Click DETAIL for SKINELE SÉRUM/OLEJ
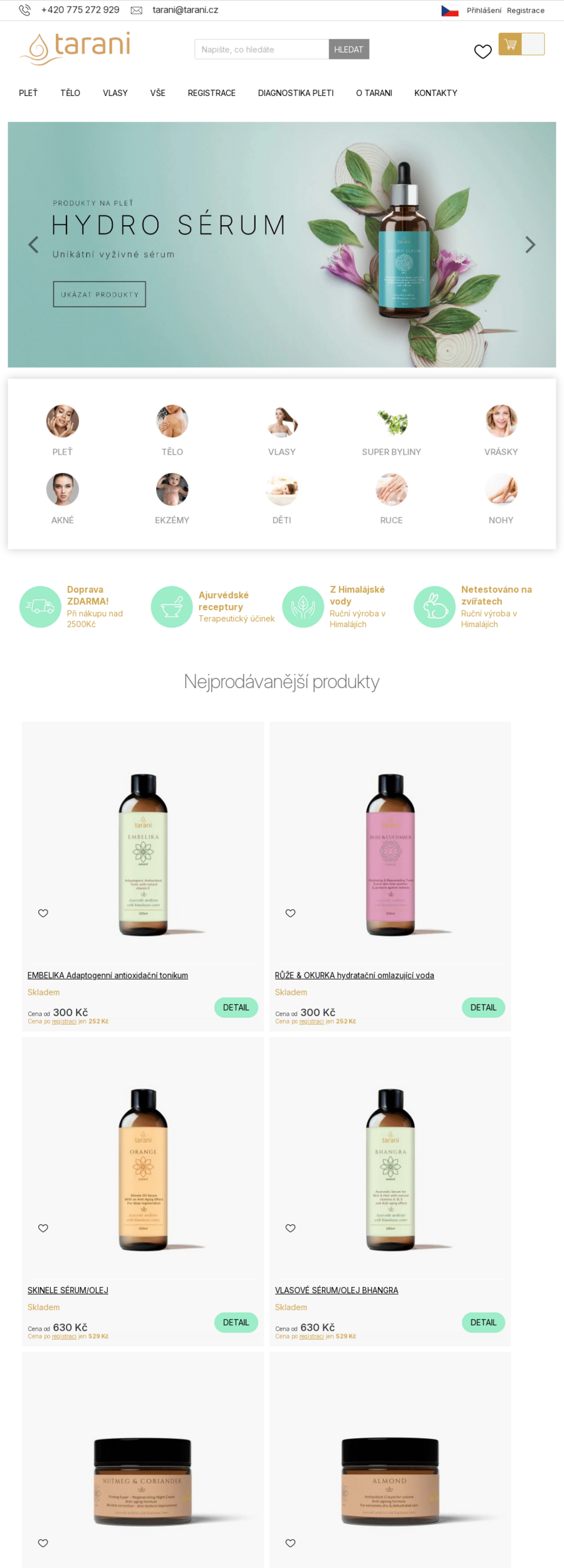Screen dimensions: 564x1568 tap(236, 1322)
